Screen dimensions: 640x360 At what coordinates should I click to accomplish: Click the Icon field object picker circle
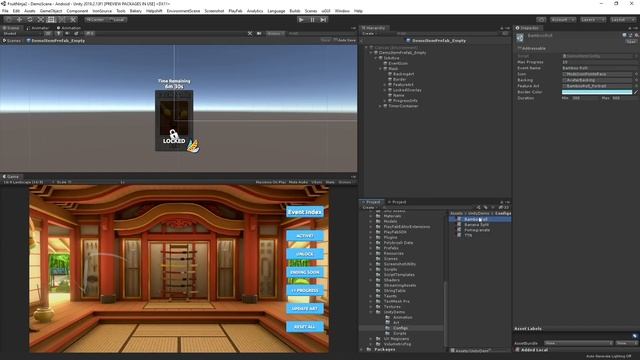(x=636, y=74)
